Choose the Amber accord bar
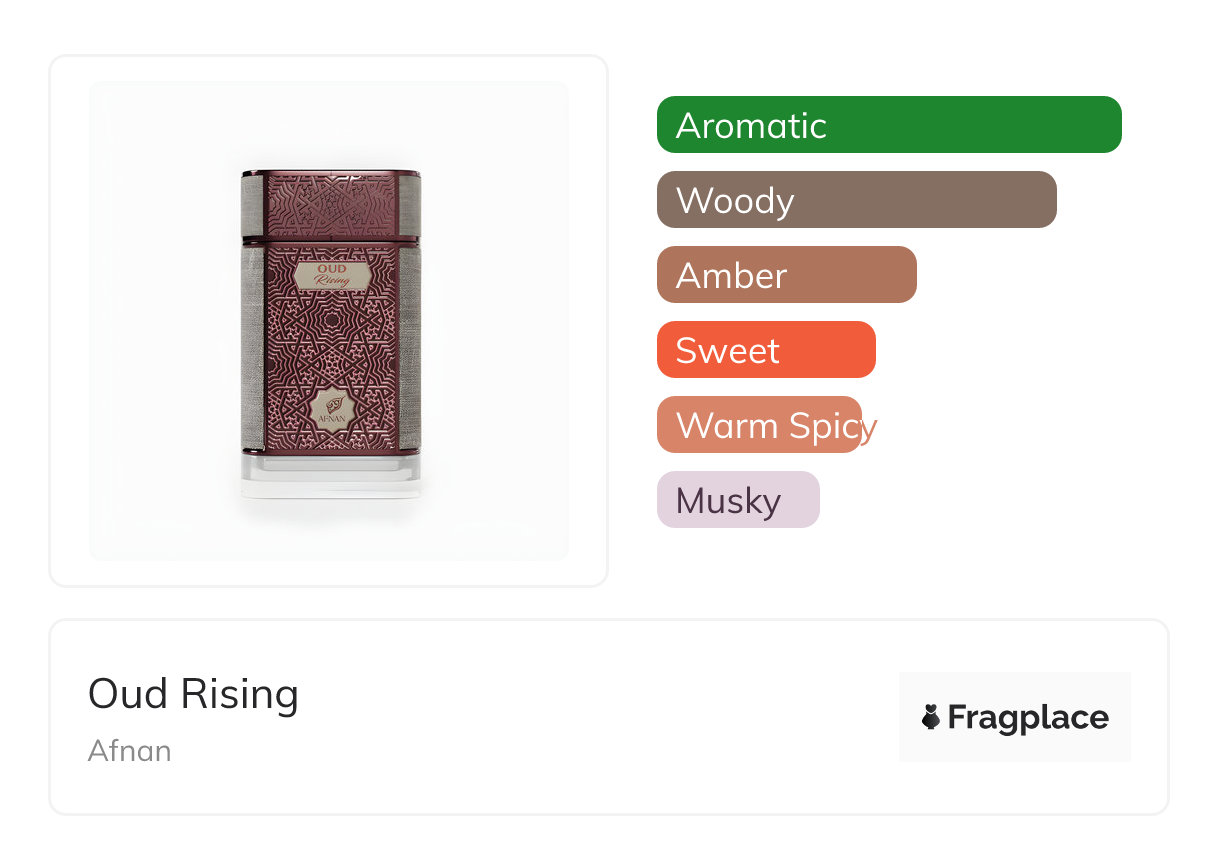 (x=786, y=275)
